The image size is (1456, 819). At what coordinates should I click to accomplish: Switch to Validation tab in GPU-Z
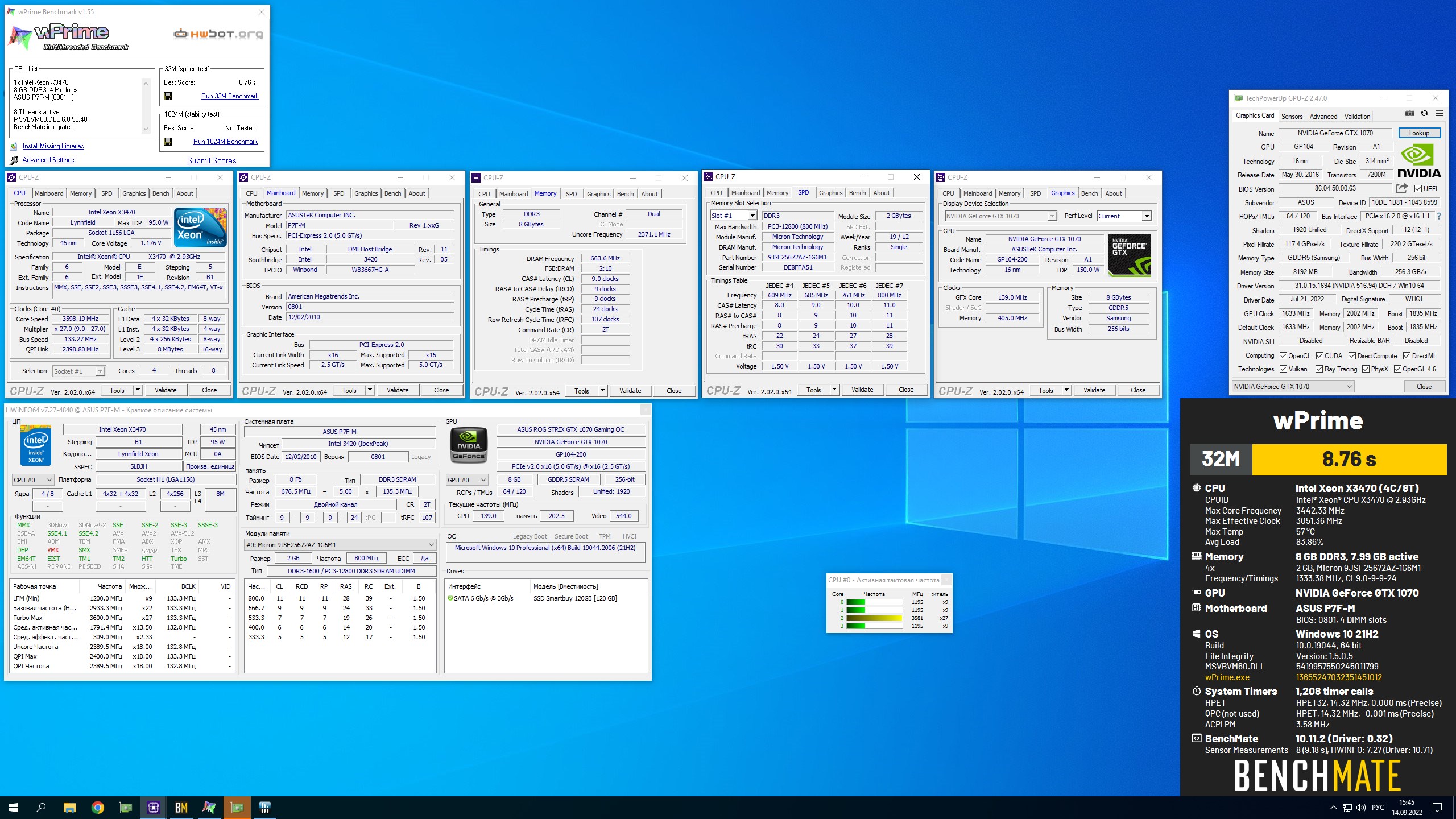(1357, 117)
